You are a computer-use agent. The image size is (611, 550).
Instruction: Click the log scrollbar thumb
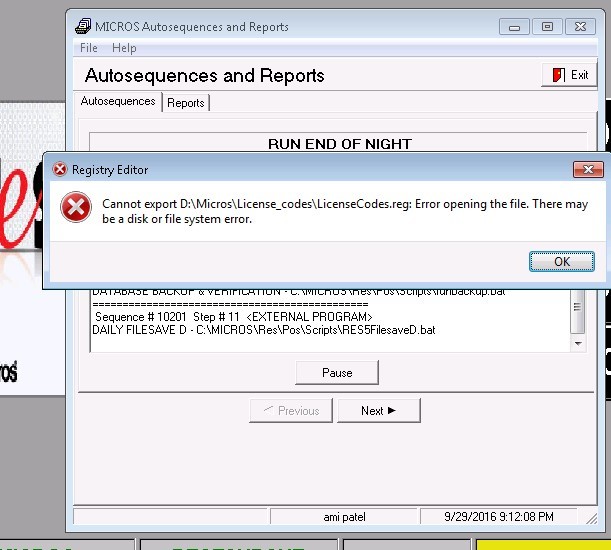pos(578,311)
